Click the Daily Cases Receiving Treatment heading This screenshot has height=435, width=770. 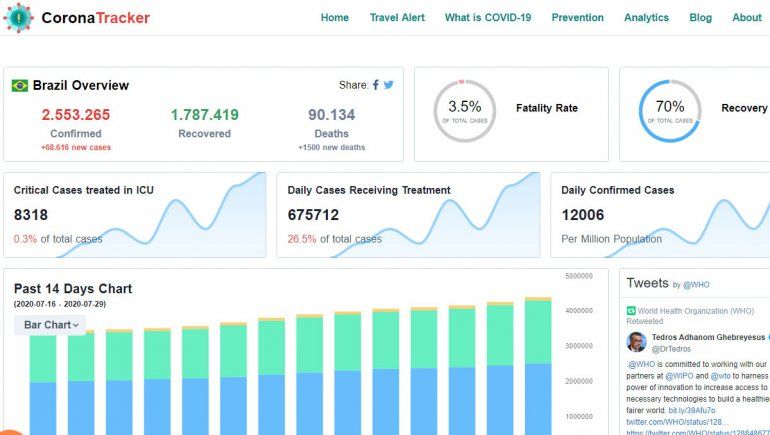tap(369, 190)
